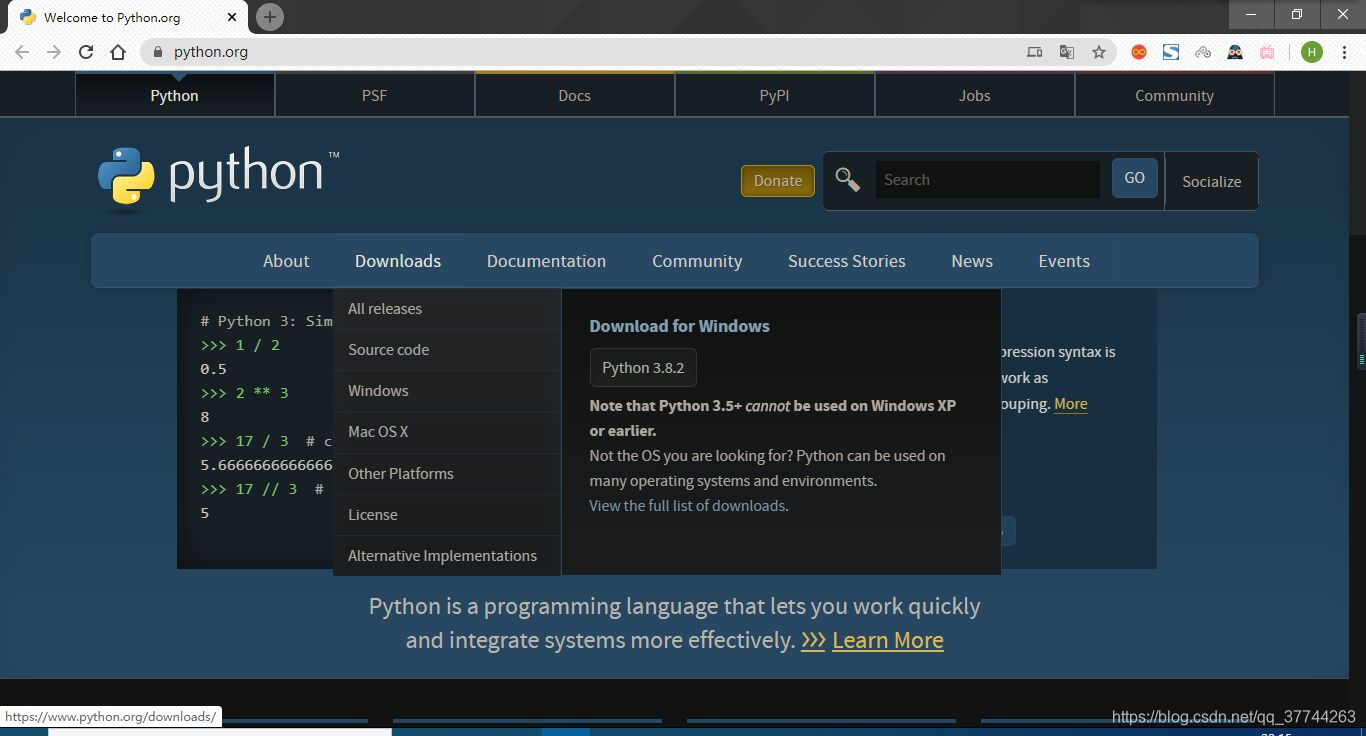Choose Source code in Downloads menu
This screenshot has width=1366, height=736.
pos(447,350)
